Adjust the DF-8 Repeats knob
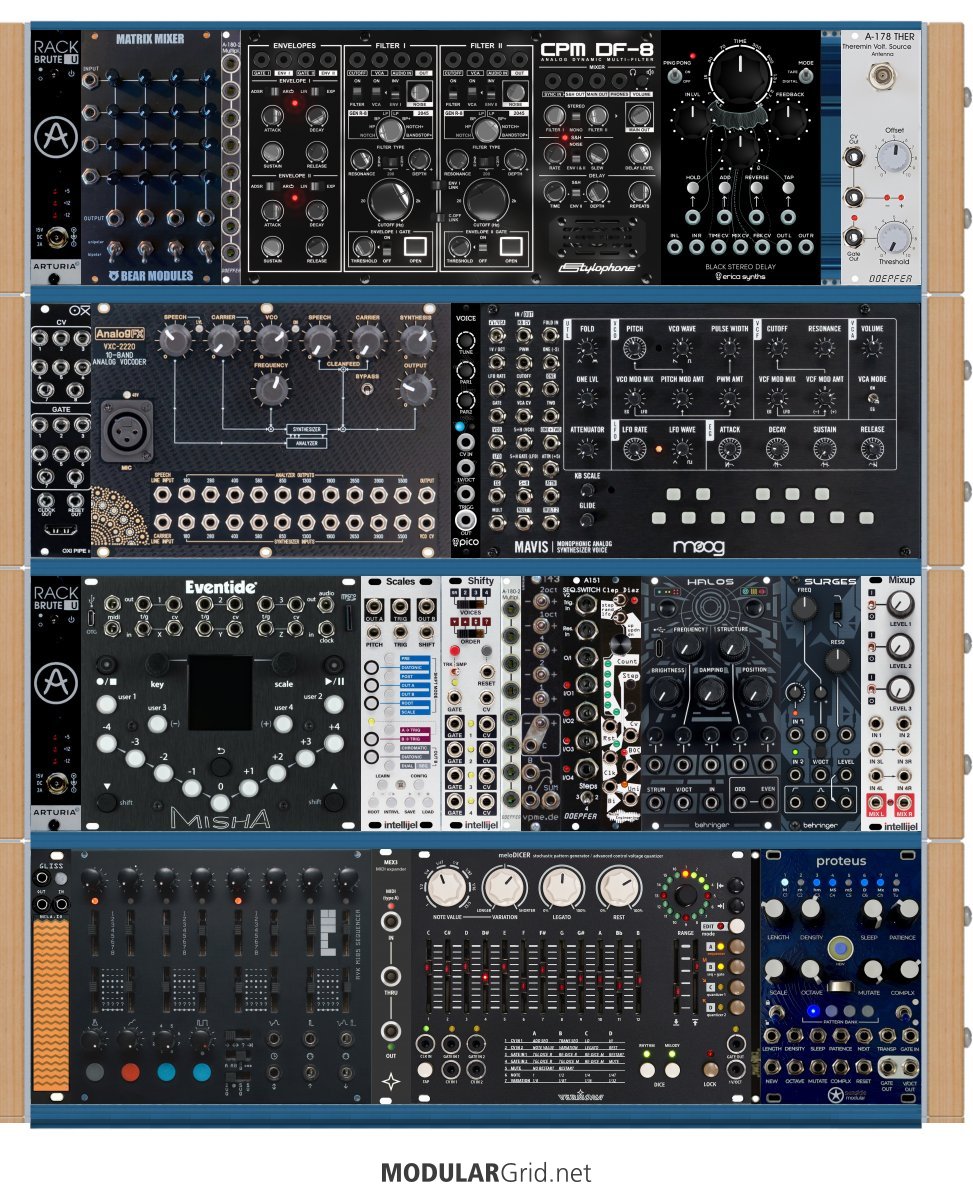This screenshot has height=1194, width=973. click(x=639, y=191)
